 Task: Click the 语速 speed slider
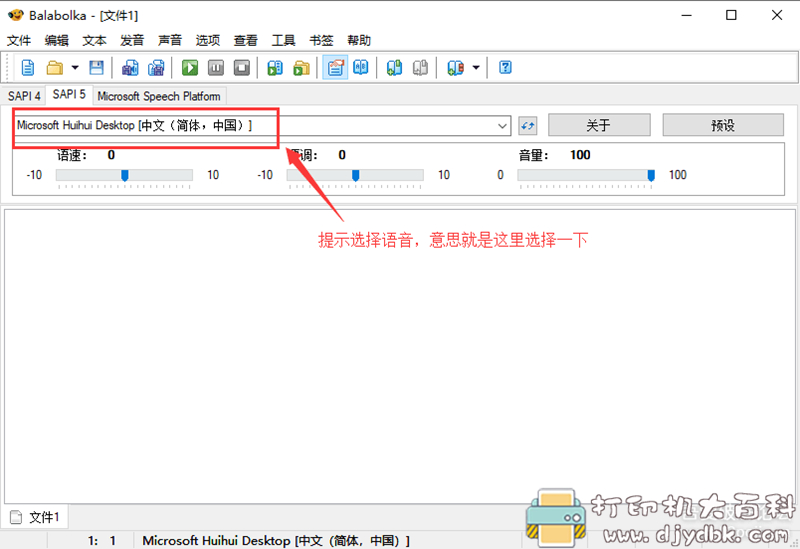[124, 176]
